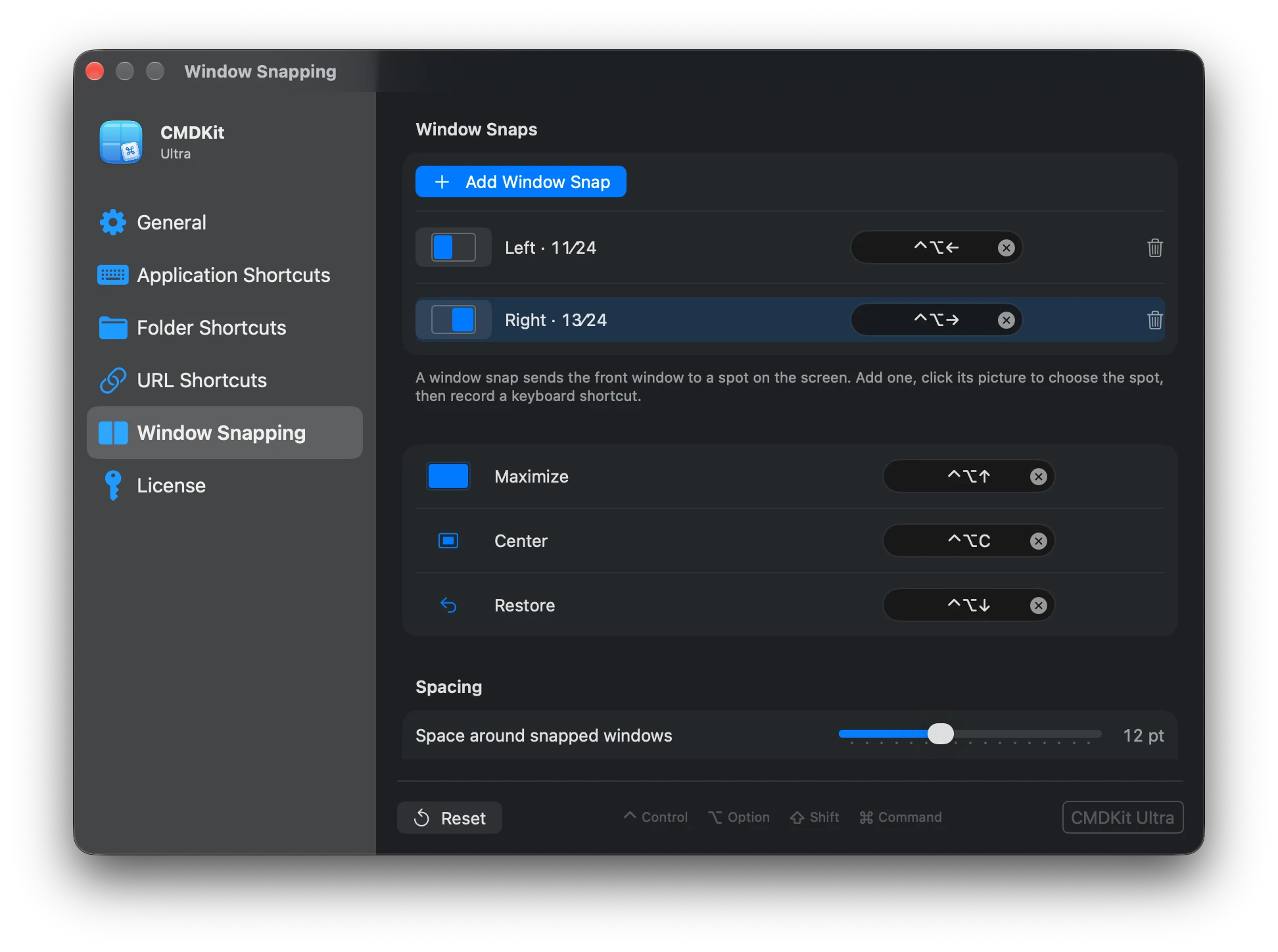Click the Add Window Snap button

coord(521,181)
